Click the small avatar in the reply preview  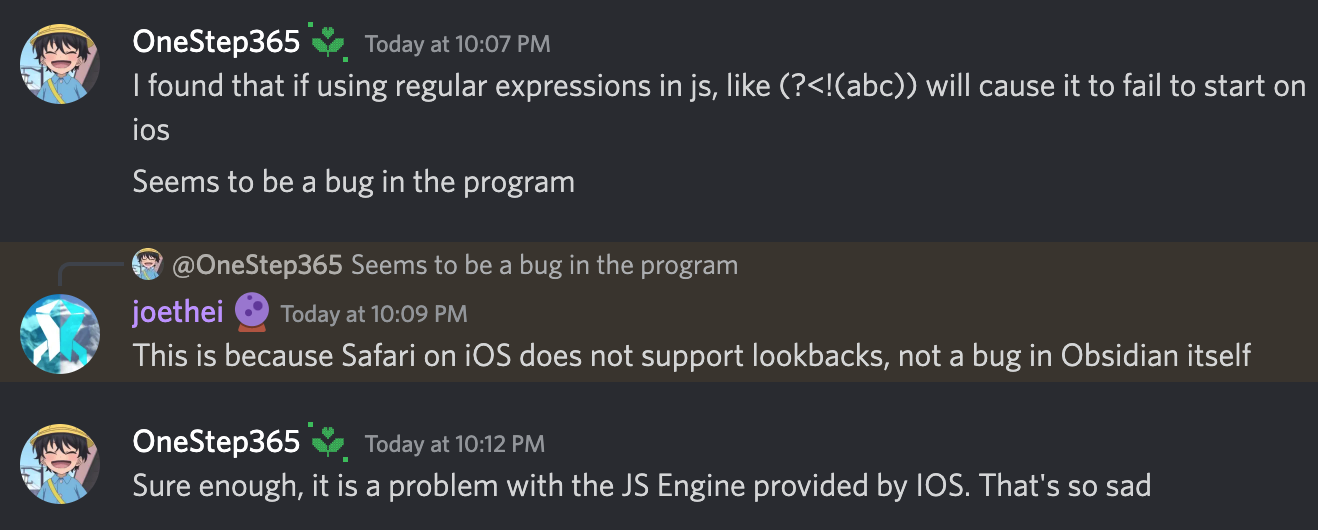tap(147, 264)
